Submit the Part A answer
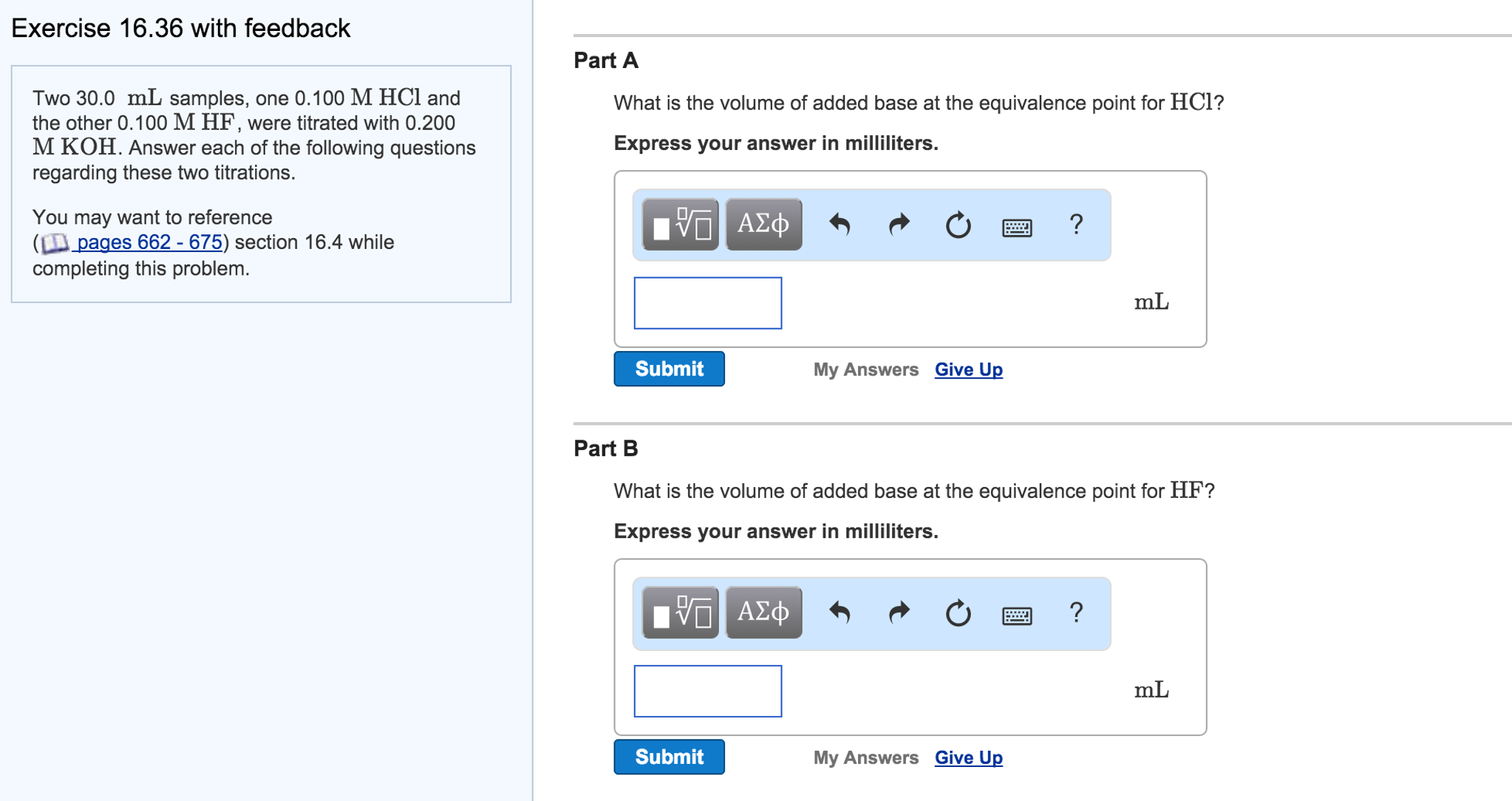This screenshot has height=801, width=1512. tap(668, 368)
